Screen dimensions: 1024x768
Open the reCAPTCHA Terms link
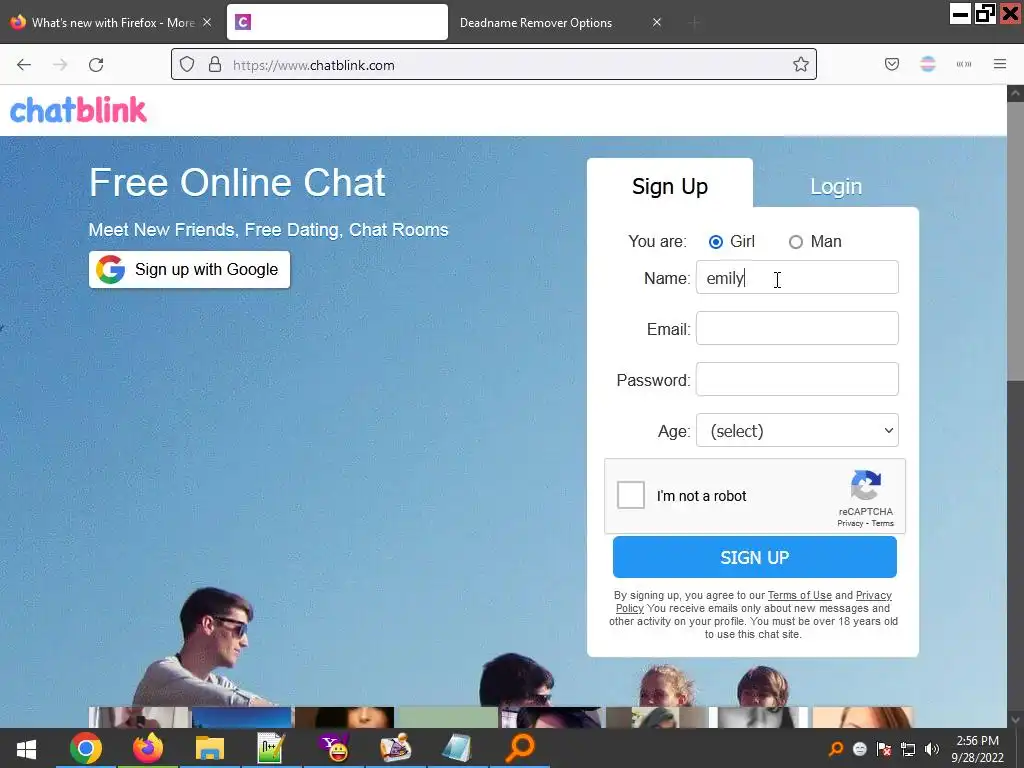[x=882, y=523]
